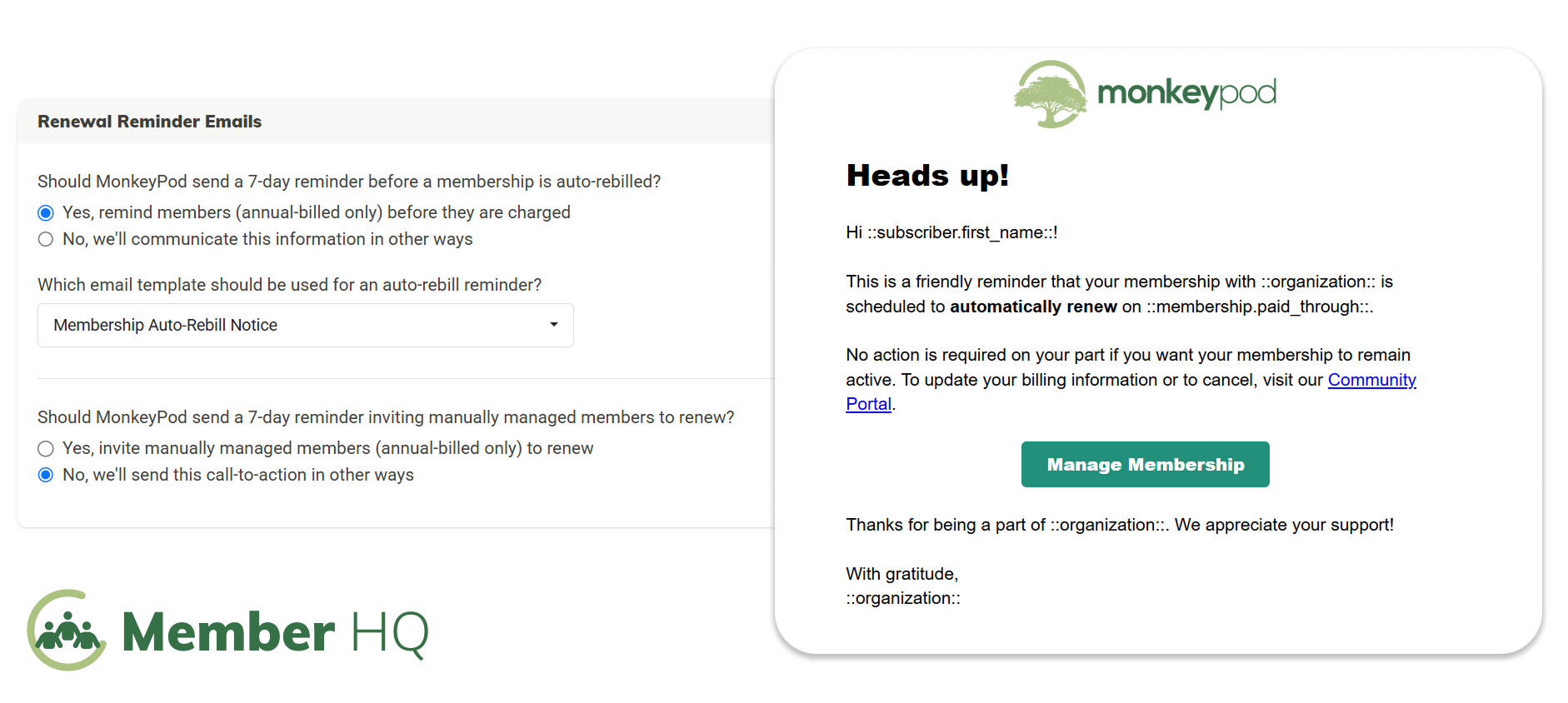Select "Yes, invite manually managed members to renew"
Image resolution: width=1568 pixels, height=703 pixels.
tap(45, 448)
